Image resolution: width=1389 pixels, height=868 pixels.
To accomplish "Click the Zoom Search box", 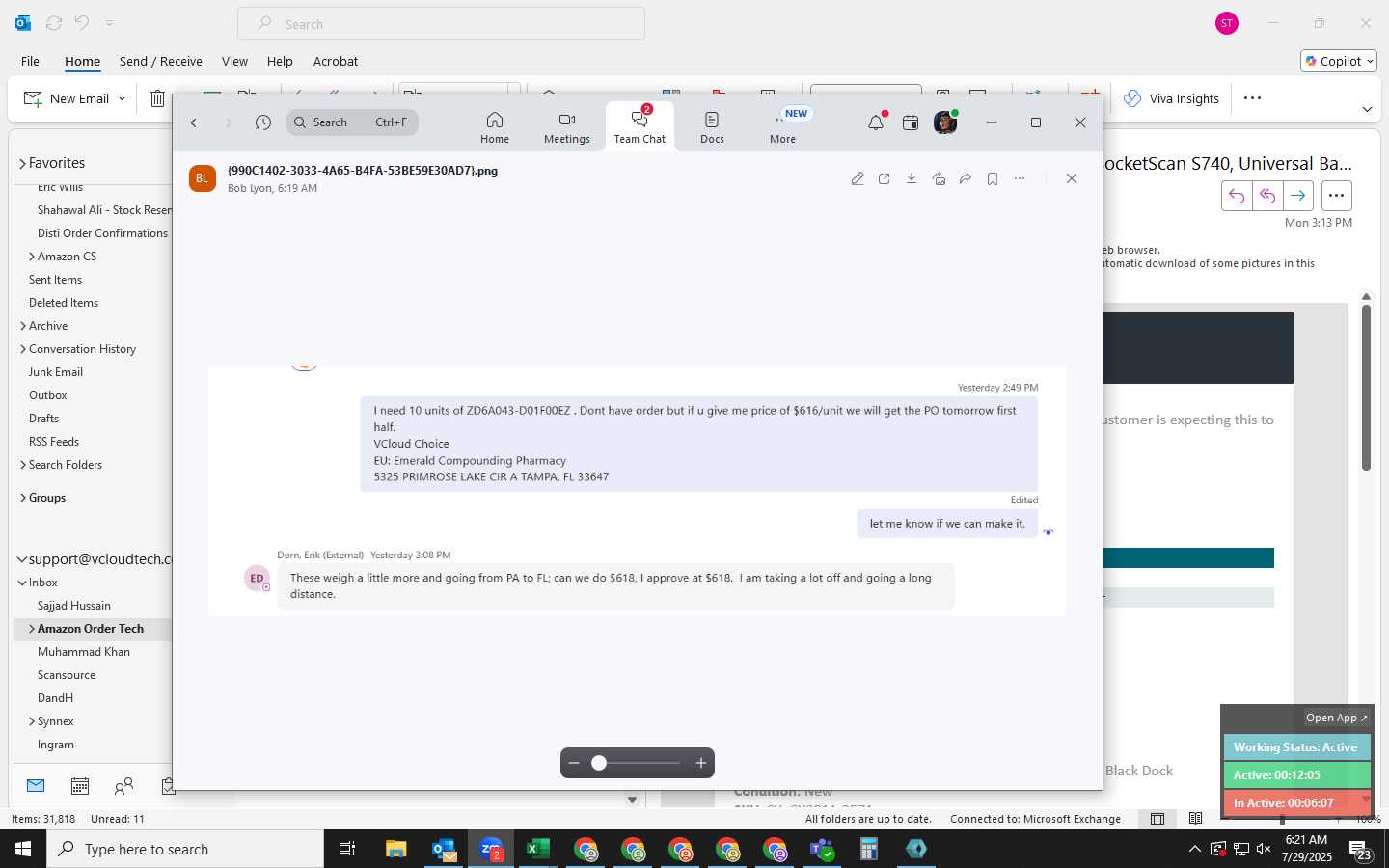I will click(x=352, y=122).
